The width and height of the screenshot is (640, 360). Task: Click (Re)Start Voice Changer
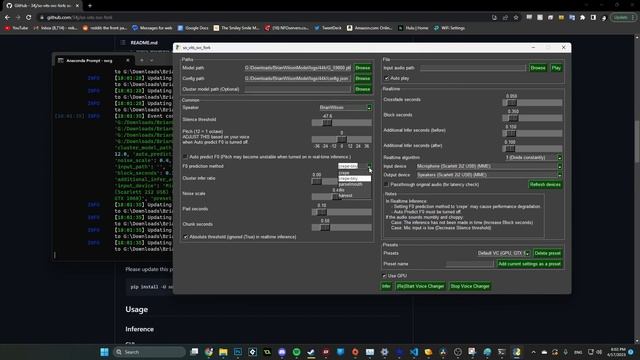(420, 286)
